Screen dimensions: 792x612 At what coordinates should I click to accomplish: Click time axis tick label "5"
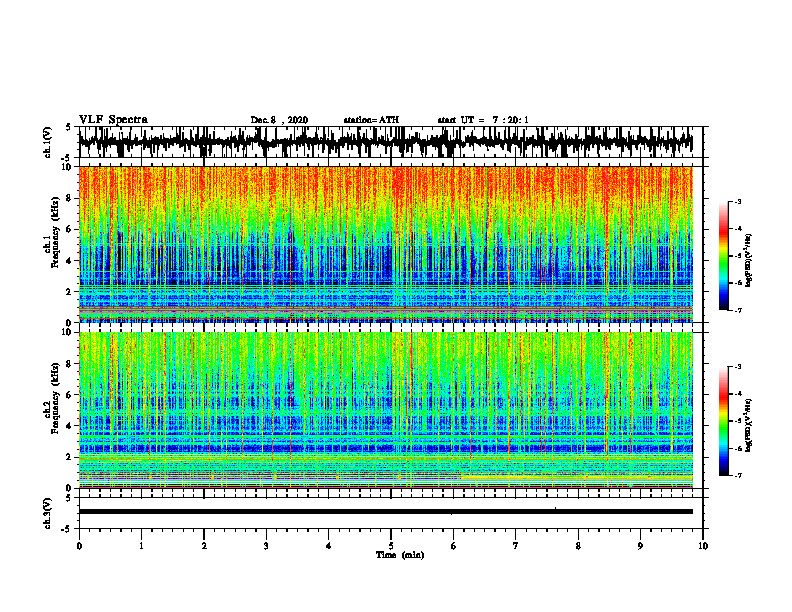pos(391,546)
